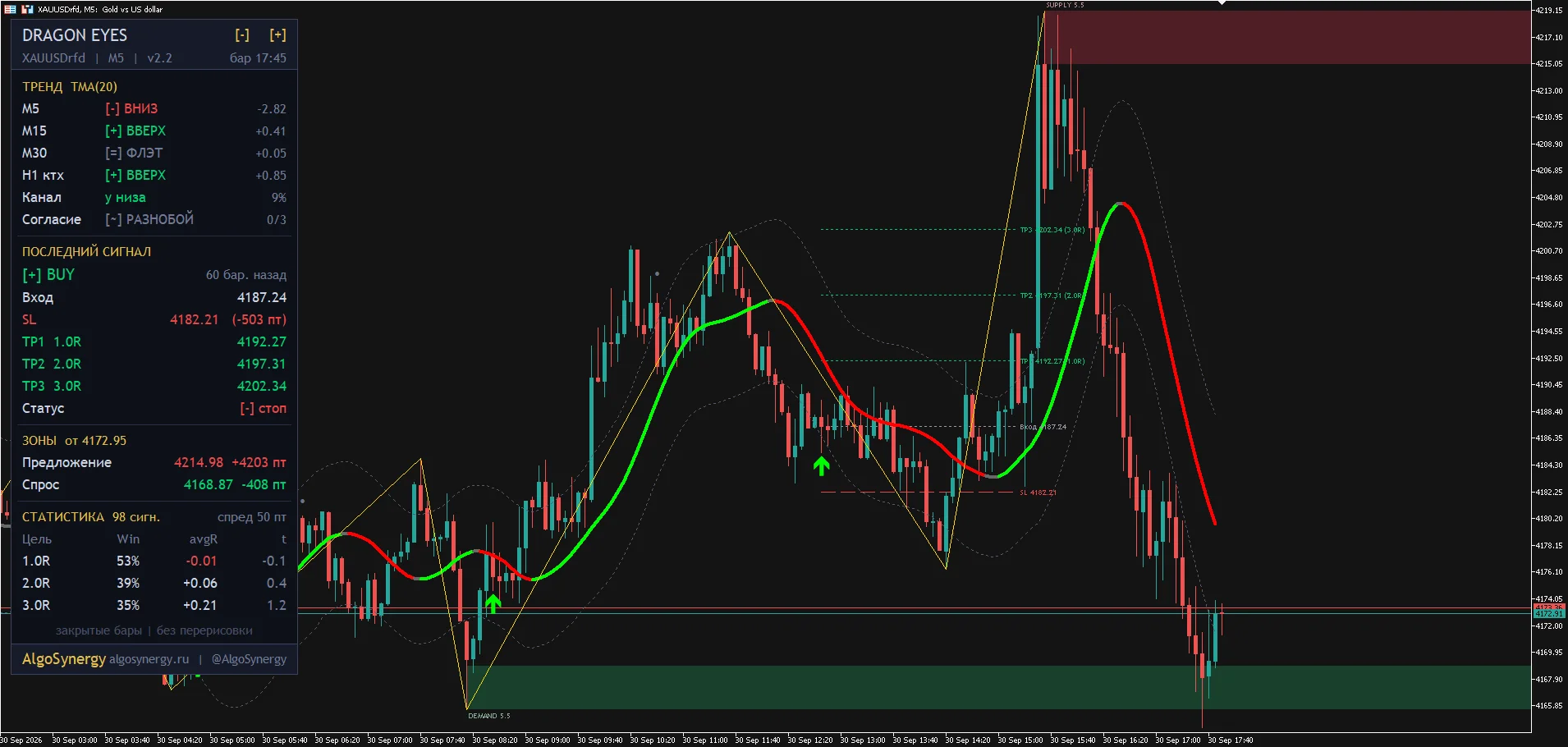Viewport: 1568px width, 747px height.
Task: Select the green buy arrow near 12:20
Action: [x=821, y=466]
